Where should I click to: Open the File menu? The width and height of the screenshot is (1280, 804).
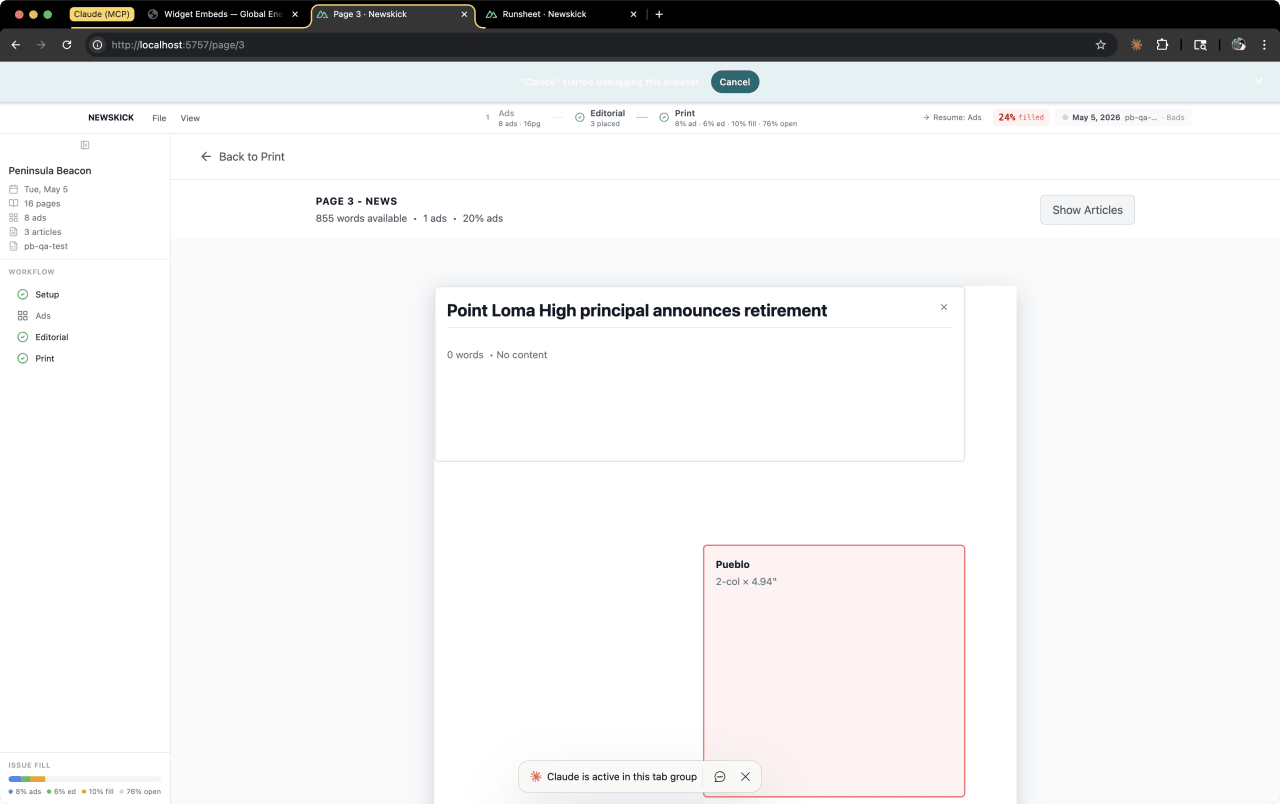tap(159, 118)
